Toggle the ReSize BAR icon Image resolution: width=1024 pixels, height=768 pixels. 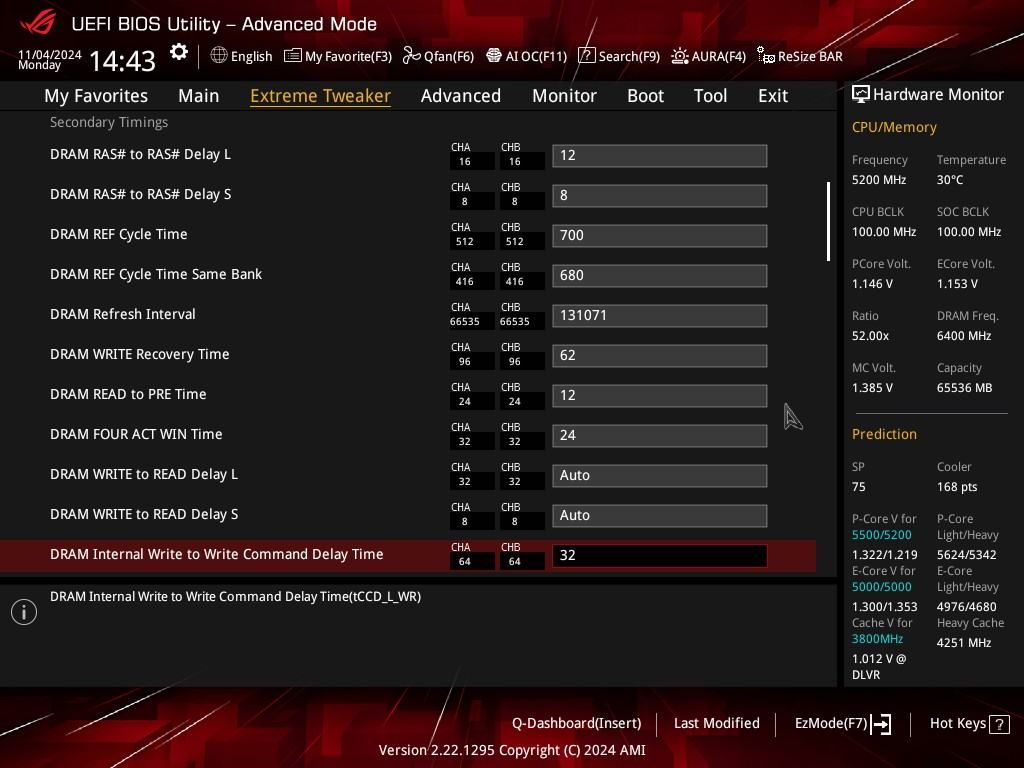[765, 56]
